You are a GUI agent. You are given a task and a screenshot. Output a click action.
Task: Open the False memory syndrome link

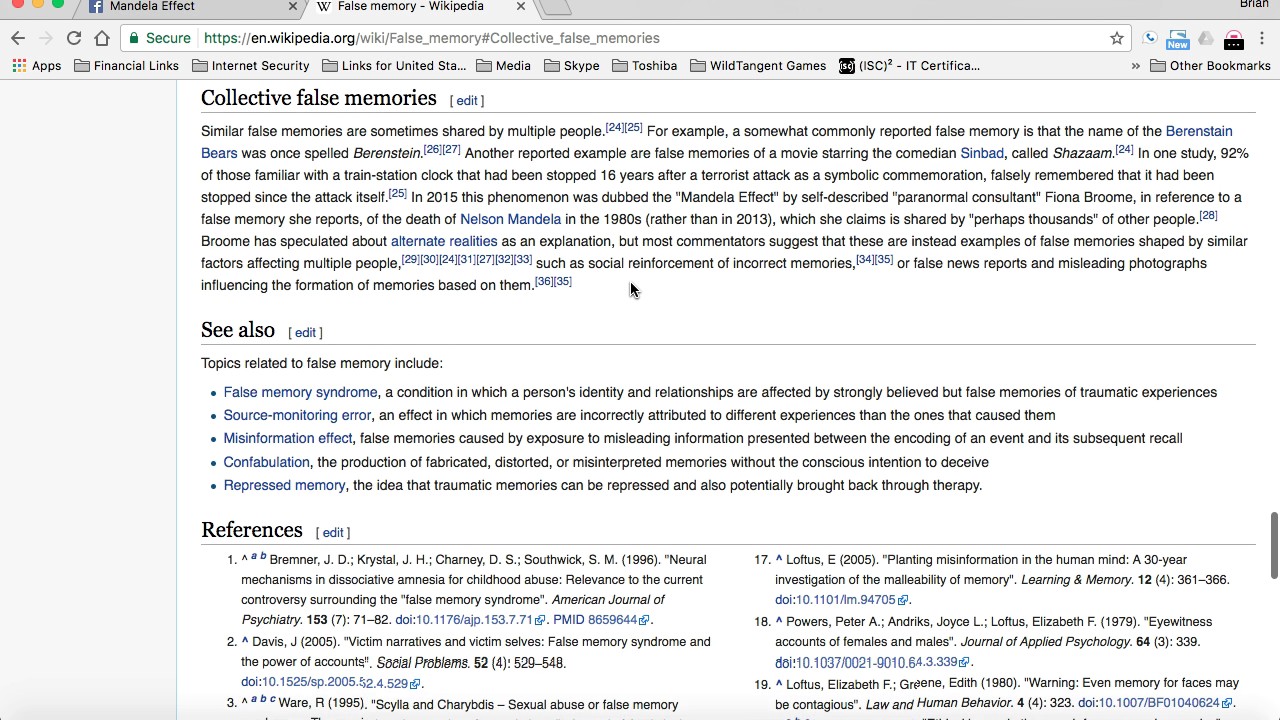click(300, 392)
